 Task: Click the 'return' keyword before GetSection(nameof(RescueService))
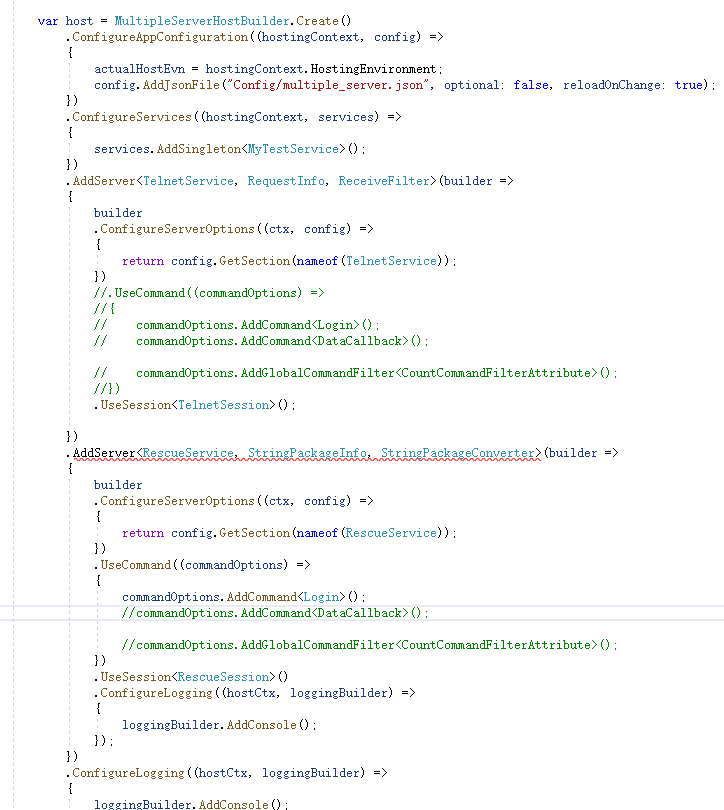[143, 534]
